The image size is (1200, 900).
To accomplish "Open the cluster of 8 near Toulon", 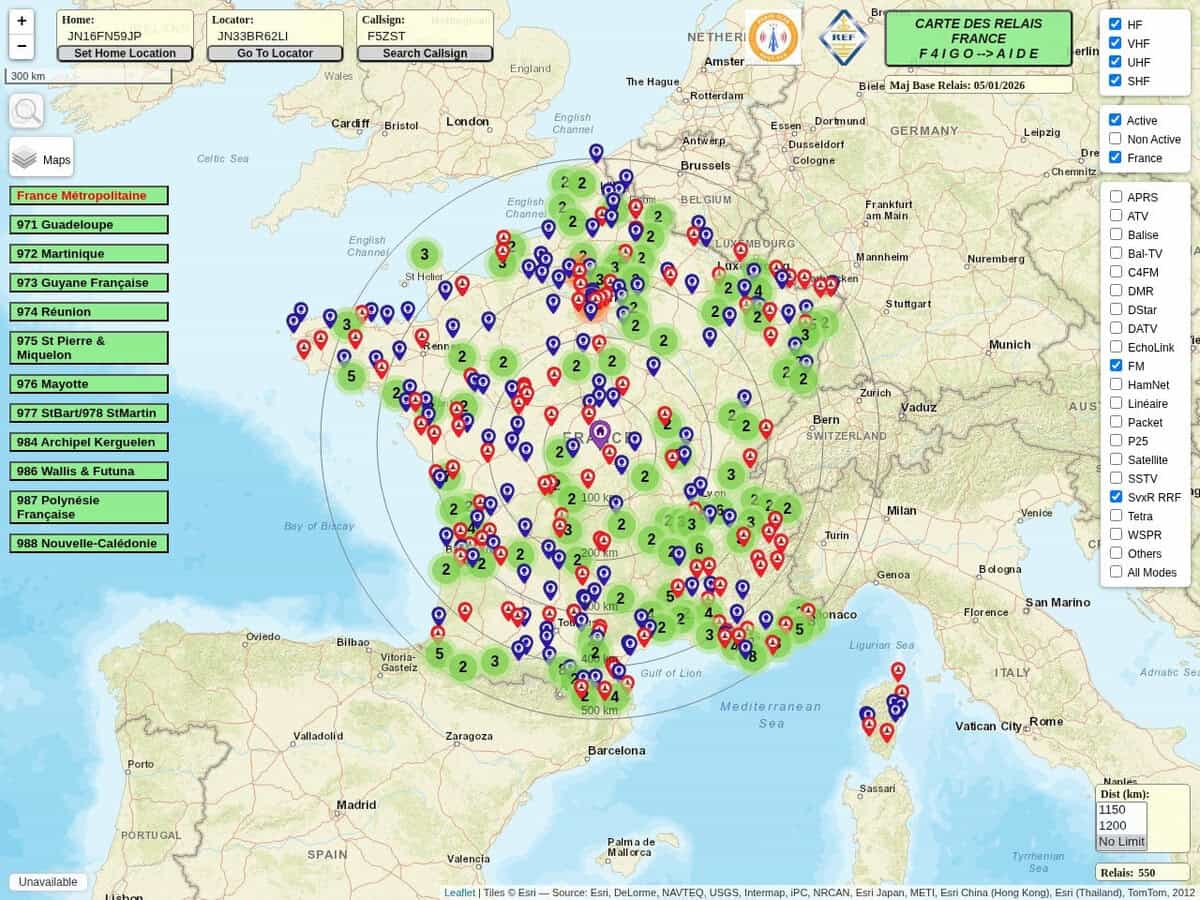I will pos(752,656).
